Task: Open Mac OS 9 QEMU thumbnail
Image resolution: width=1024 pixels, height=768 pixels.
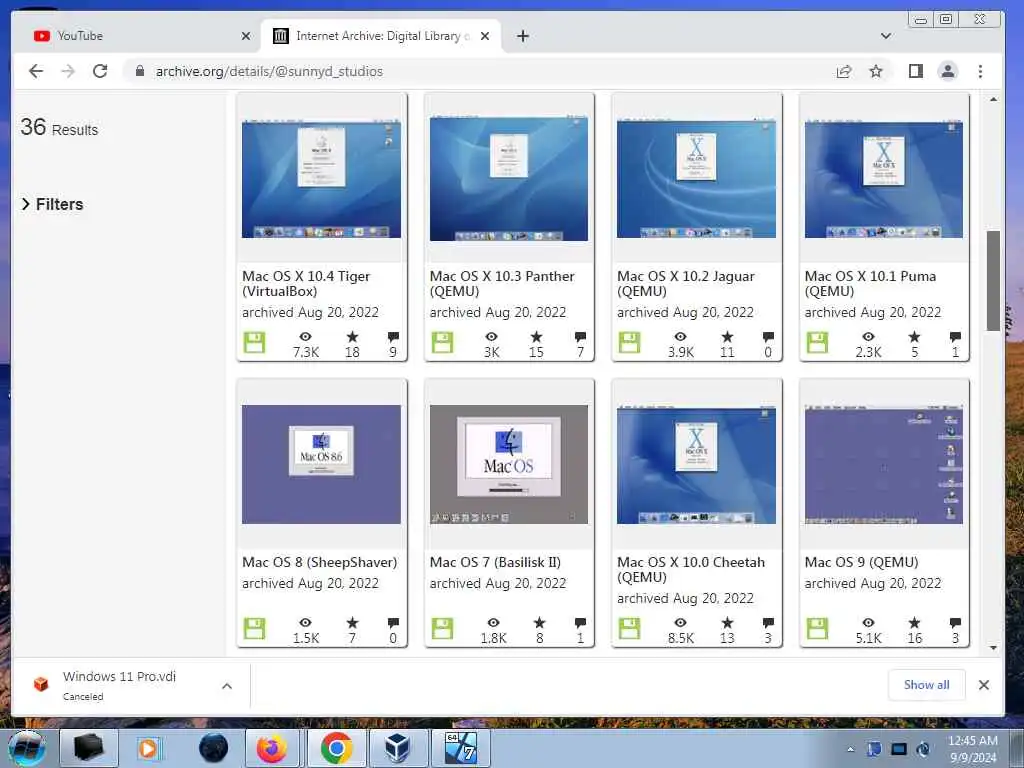Action: coord(884,464)
